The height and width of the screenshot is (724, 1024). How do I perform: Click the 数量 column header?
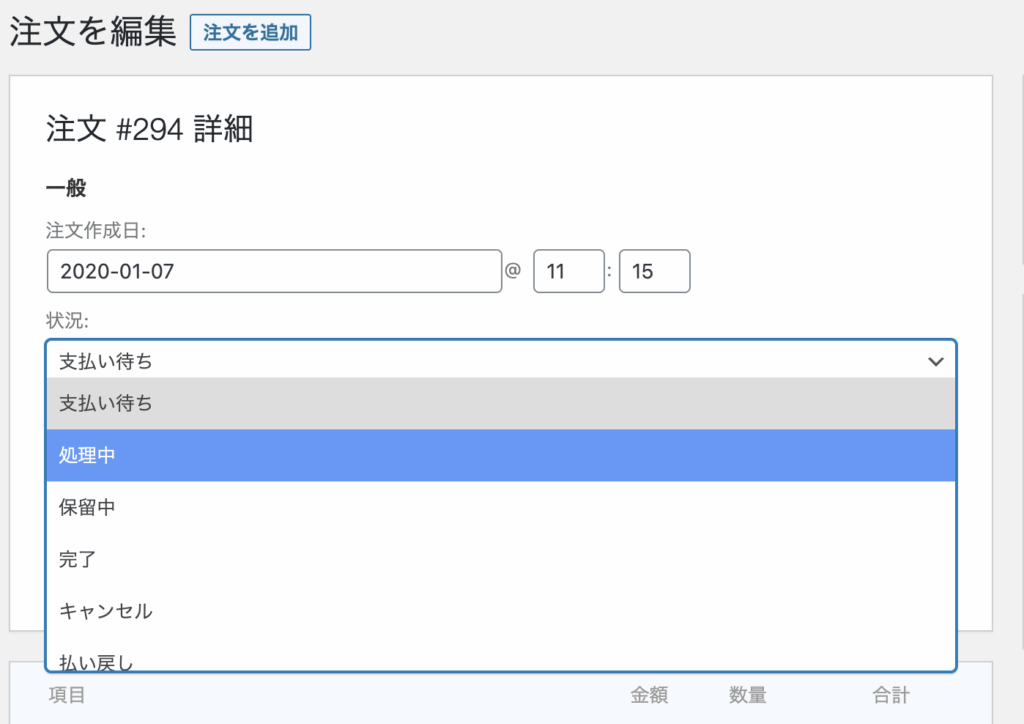(747, 695)
